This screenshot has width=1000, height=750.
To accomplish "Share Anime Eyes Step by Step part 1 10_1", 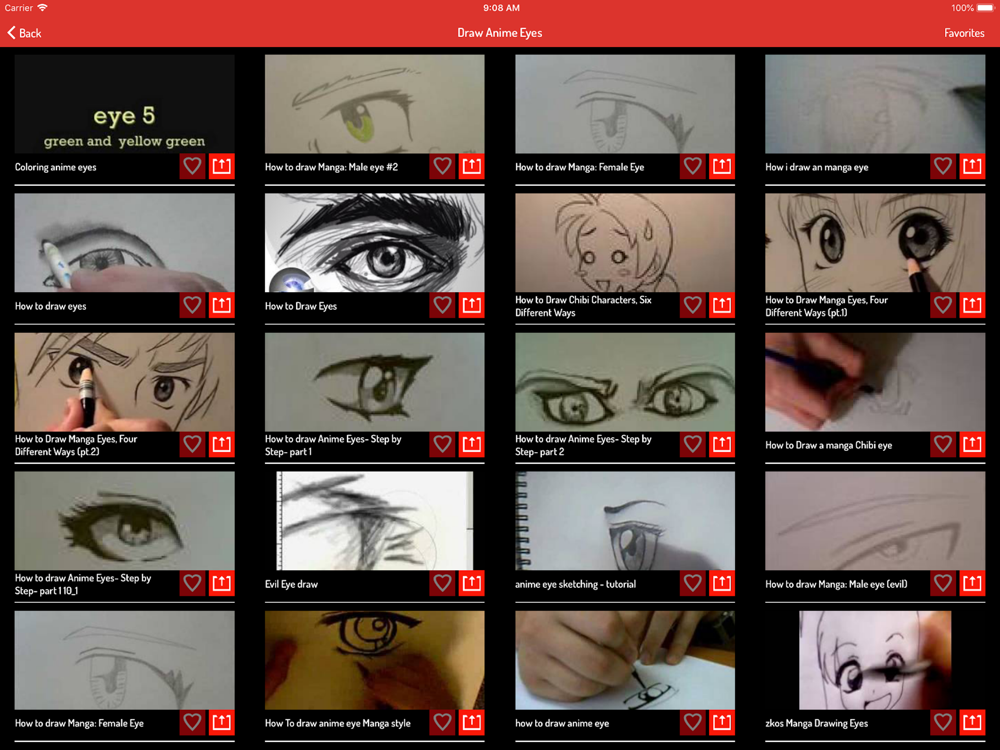I will tap(221, 584).
